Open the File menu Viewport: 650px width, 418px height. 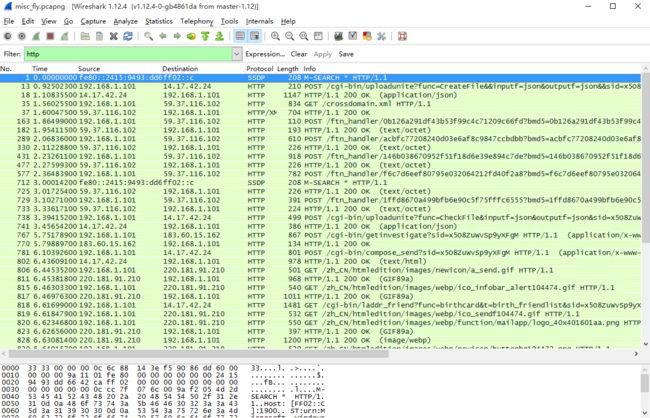pyautogui.click(x=9, y=21)
